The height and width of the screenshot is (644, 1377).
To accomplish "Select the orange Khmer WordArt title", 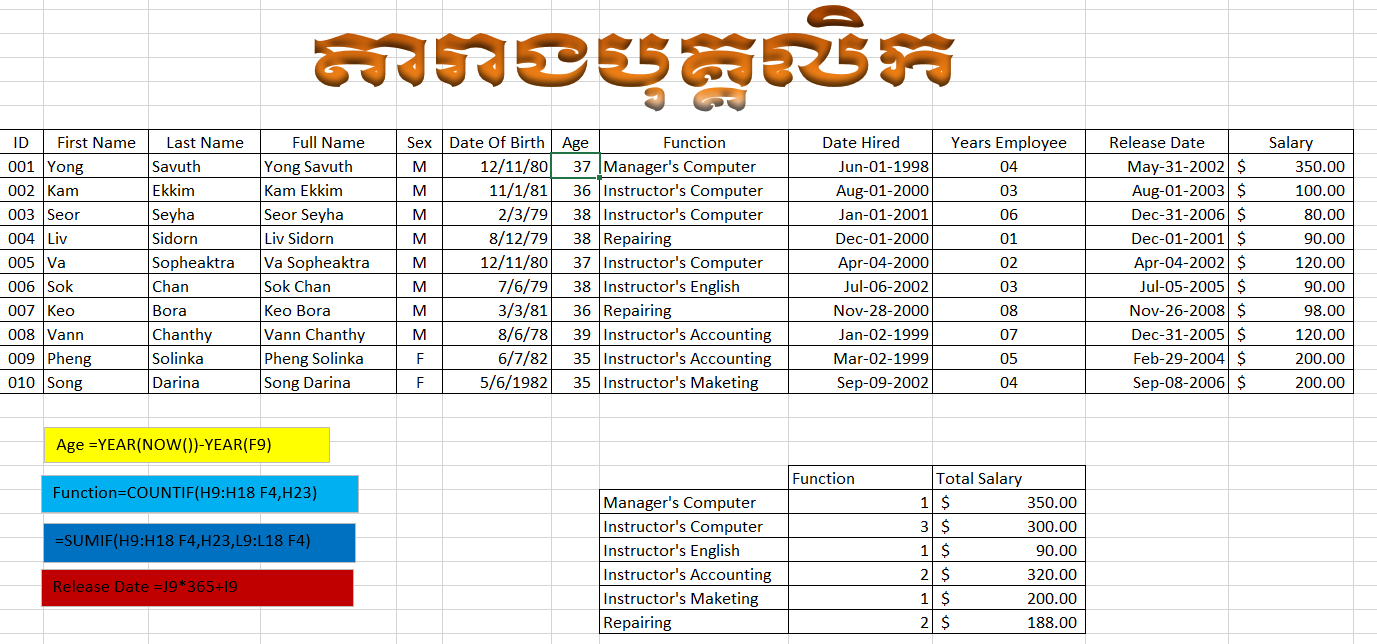I will point(633,59).
